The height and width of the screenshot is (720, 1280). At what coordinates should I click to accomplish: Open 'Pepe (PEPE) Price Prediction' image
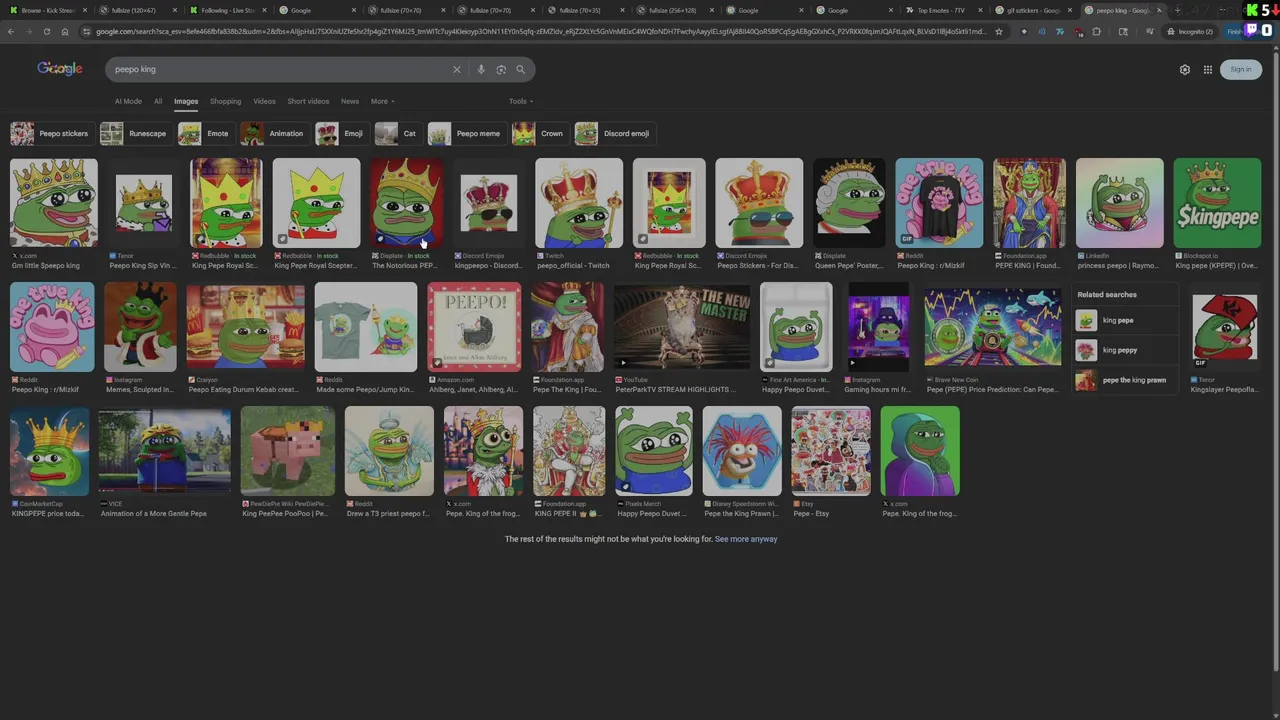993,327
